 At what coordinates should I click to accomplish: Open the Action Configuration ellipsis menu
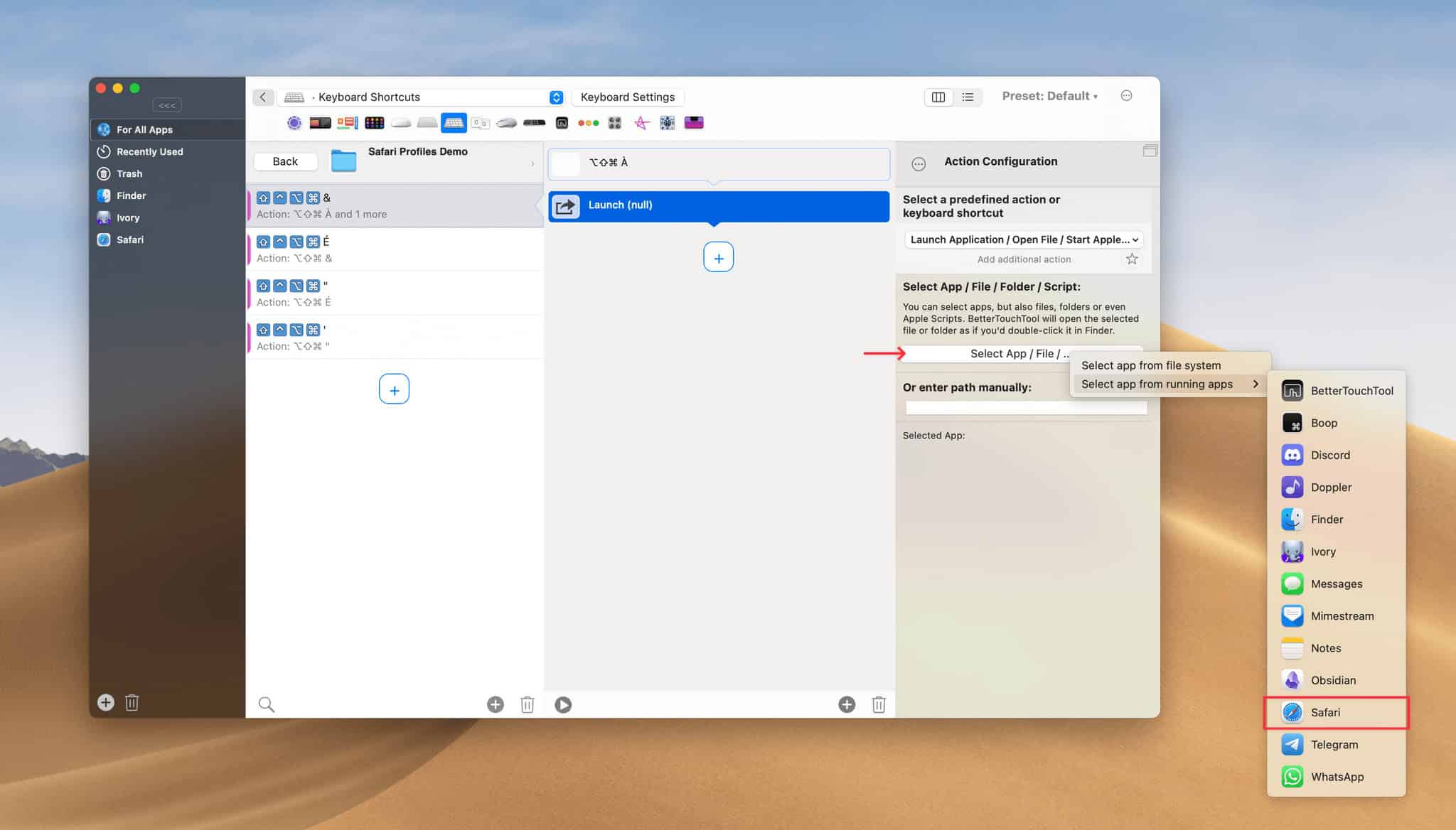pyautogui.click(x=919, y=164)
